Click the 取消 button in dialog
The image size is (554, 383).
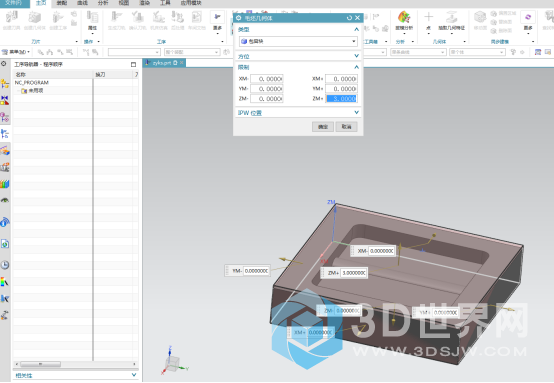[x=347, y=126]
